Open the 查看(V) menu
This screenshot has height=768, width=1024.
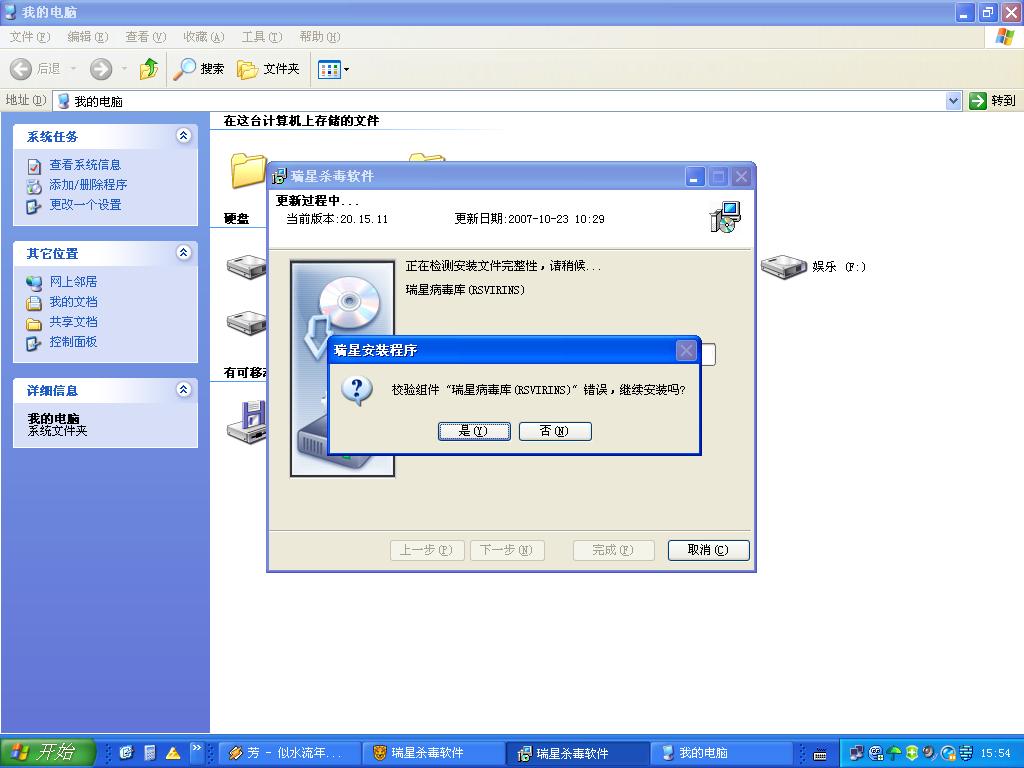click(x=146, y=37)
